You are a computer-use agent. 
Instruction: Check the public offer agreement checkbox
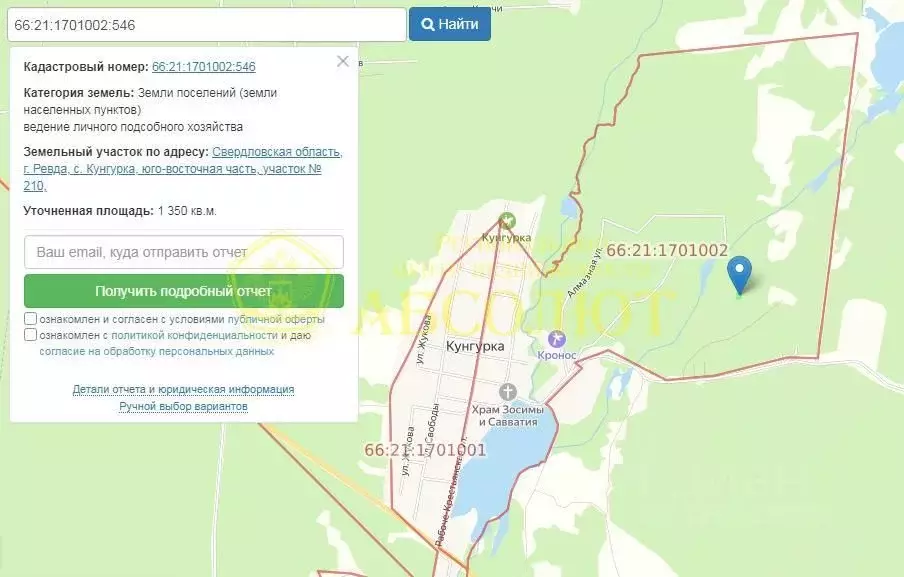click(x=31, y=319)
